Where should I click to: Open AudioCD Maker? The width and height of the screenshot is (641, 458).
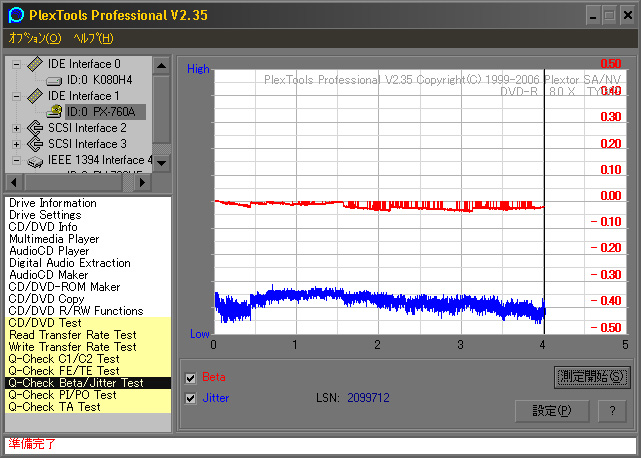pos(88,275)
